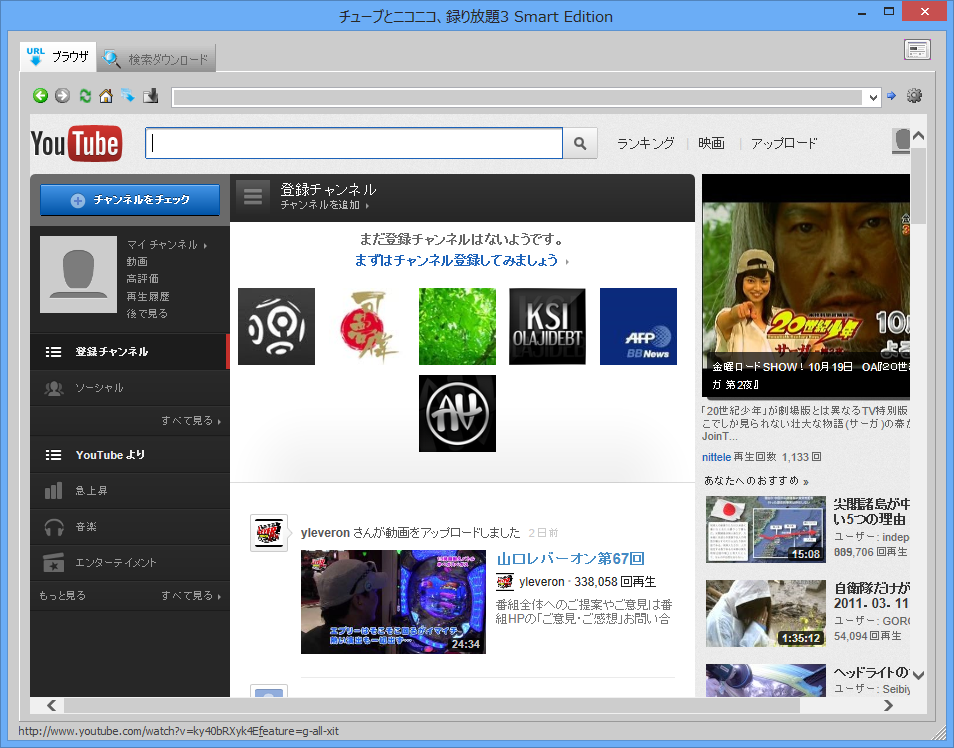
Task: Click あなたへのおすすめ heading link
Action: (x=756, y=481)
